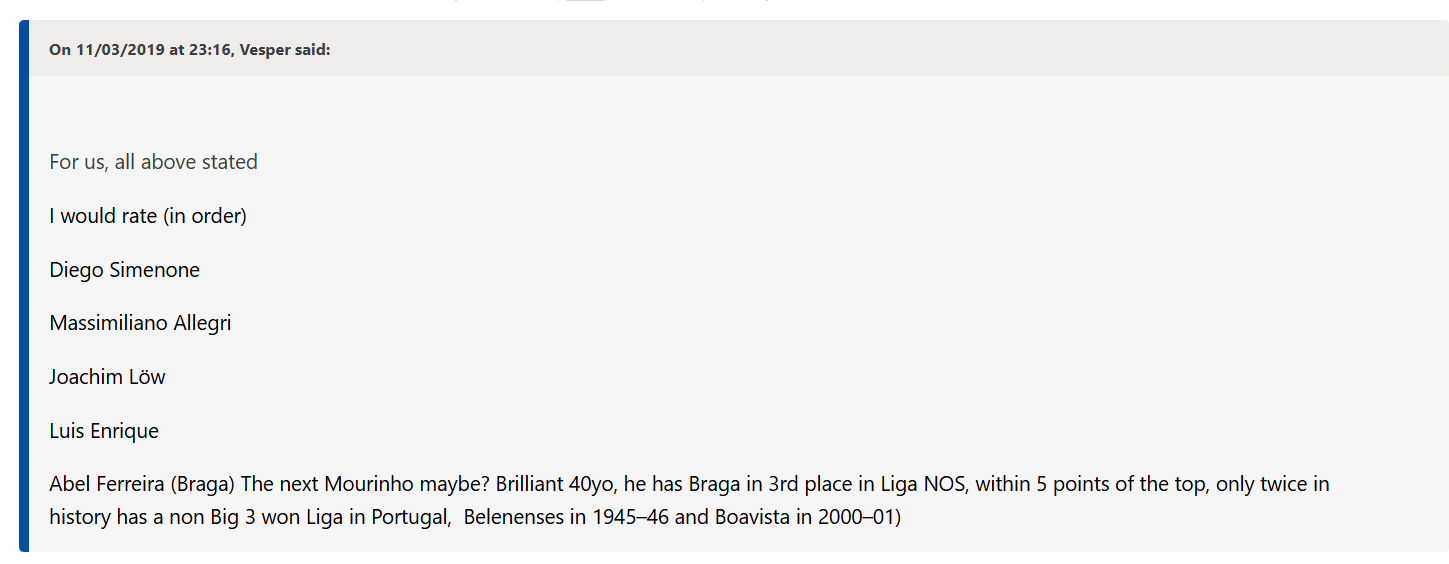Click the text 'I would rate (in order)'
This screenshot has width=1449, height=564.
pyautogui.click(x=148, y=216)
